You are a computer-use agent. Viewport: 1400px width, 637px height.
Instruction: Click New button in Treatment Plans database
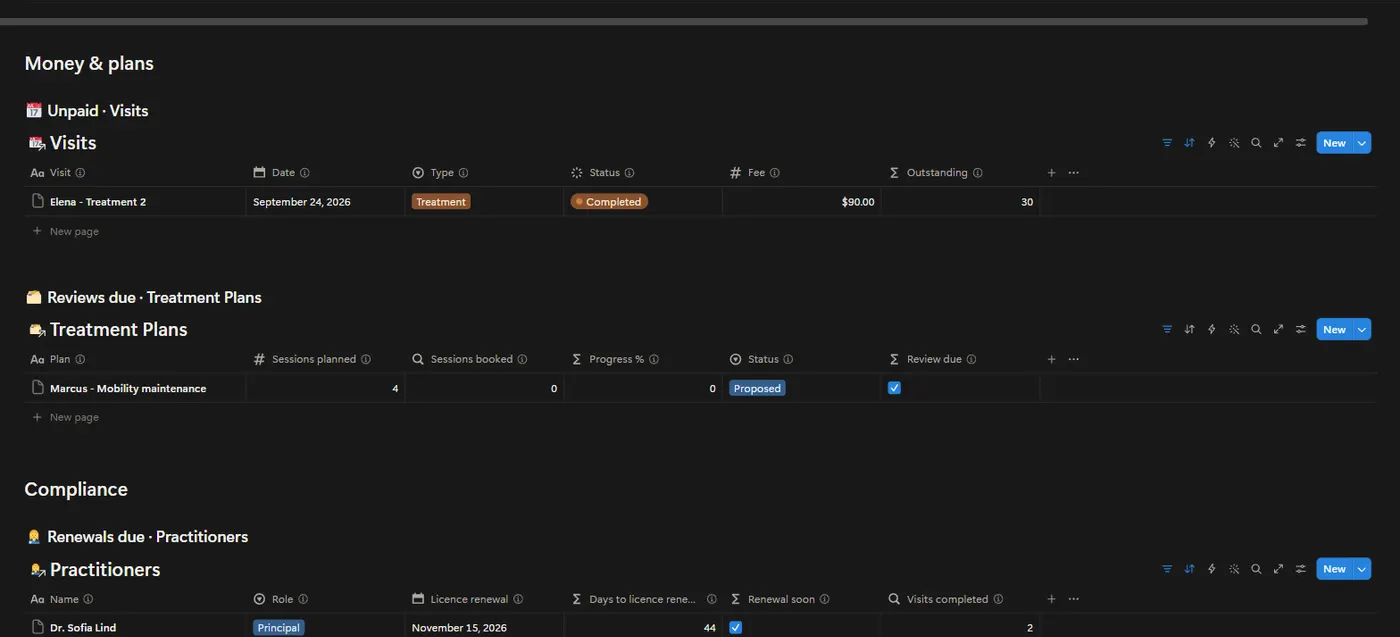click(1335, 329)
